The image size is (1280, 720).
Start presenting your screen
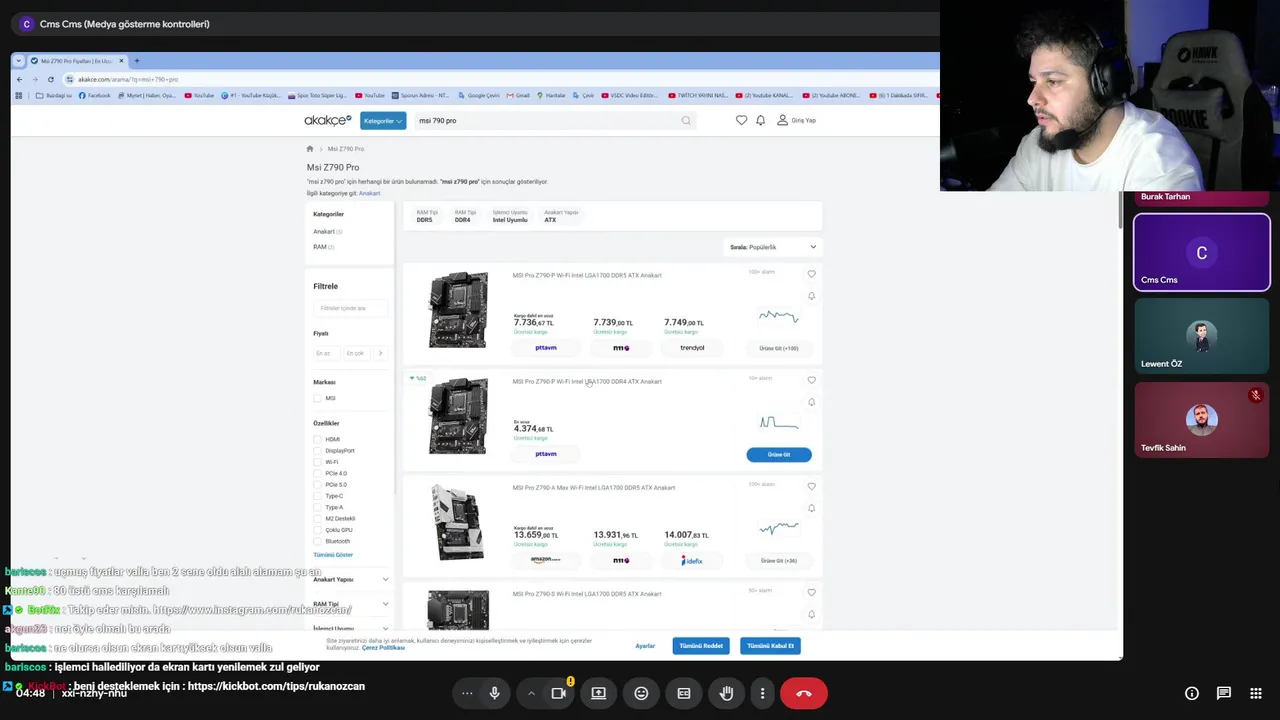(598, 693)
